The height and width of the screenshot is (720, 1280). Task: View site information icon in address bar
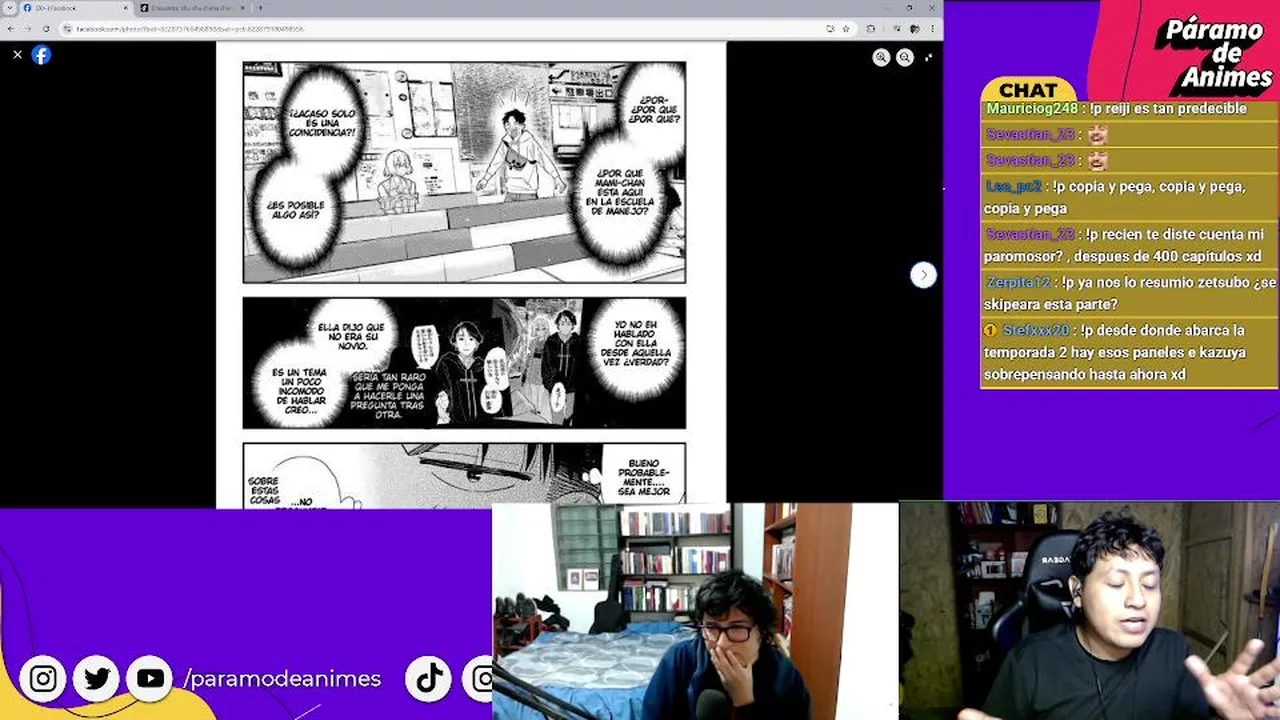pos(68,29)
